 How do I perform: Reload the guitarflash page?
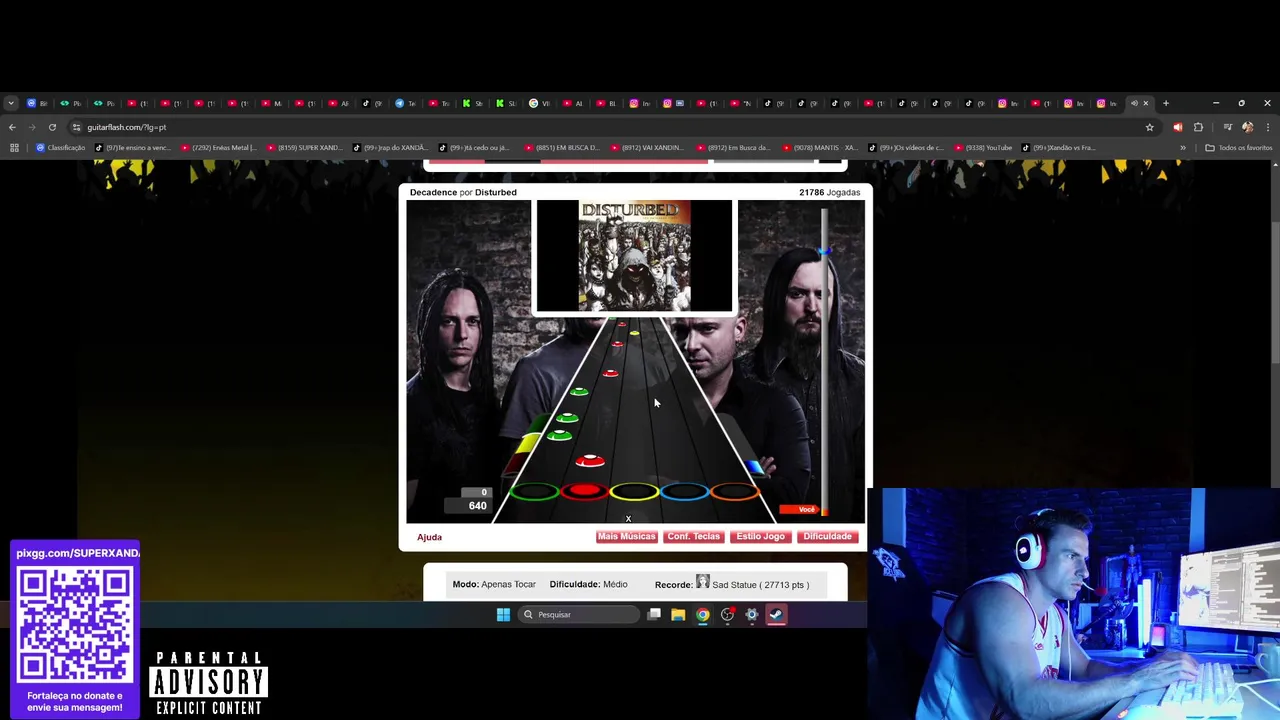click(x=52, y=127)
